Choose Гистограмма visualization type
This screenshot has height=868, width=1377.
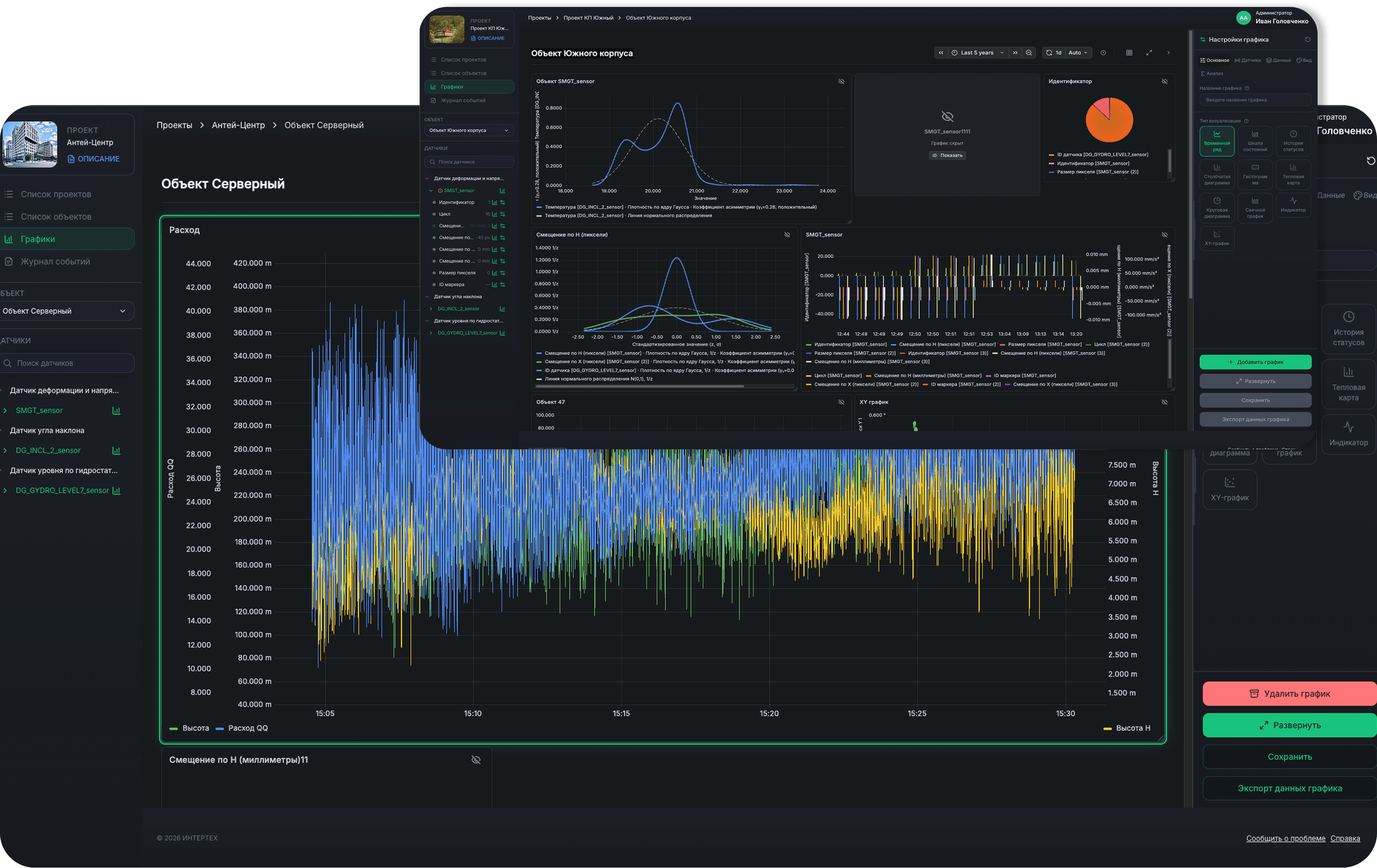pyautogui.click(x=1255, y=174)
